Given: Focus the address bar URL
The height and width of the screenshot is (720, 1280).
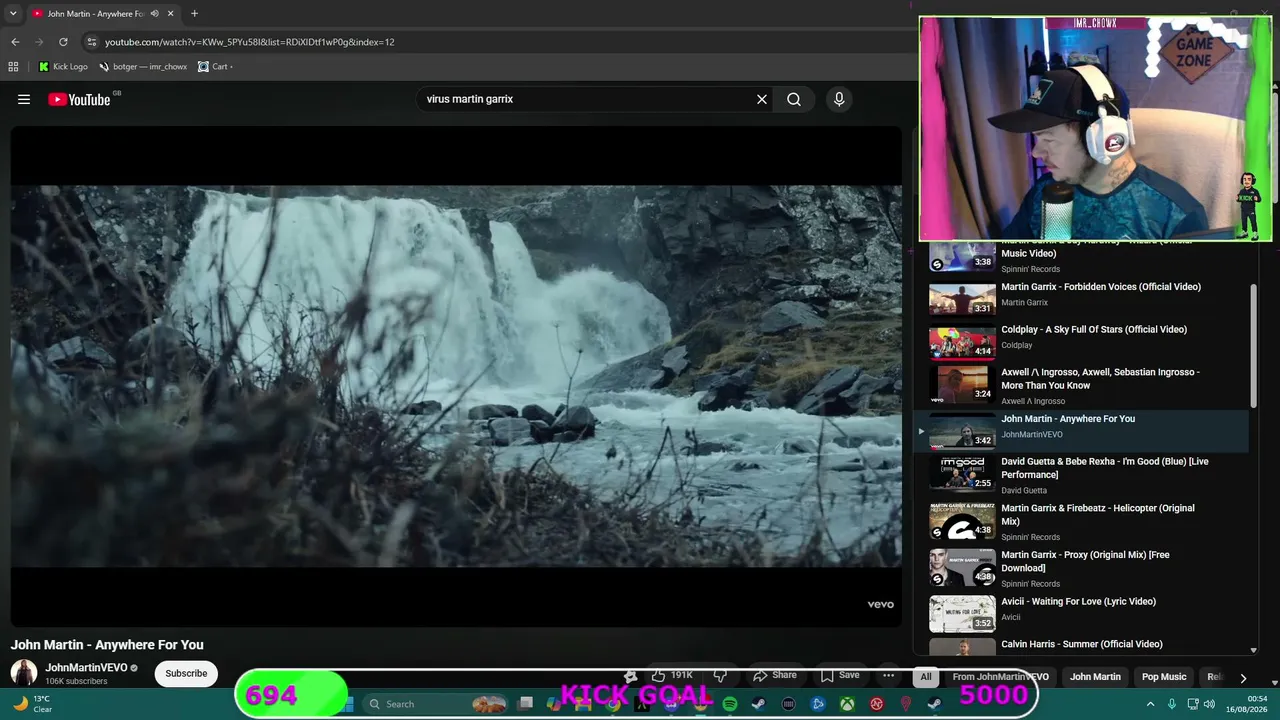Looking at the screenshot, I should point(250,42).
